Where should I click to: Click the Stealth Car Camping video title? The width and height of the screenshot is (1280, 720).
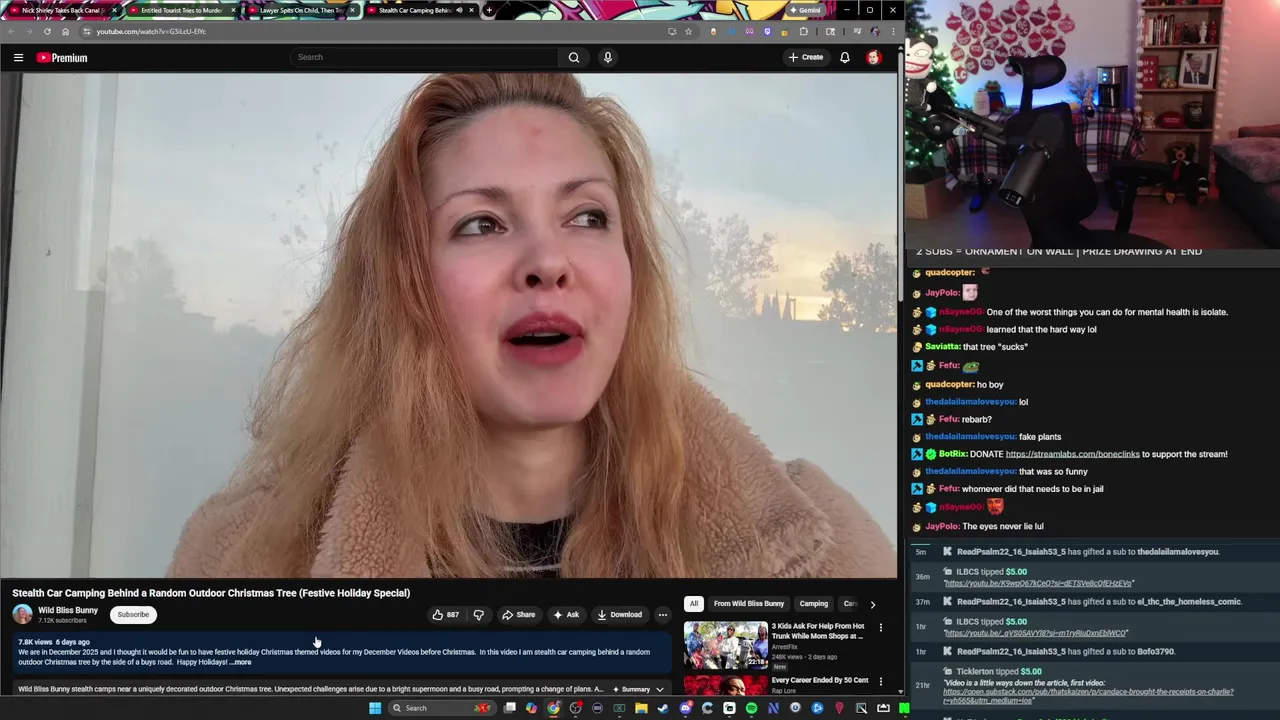[211, 593]
